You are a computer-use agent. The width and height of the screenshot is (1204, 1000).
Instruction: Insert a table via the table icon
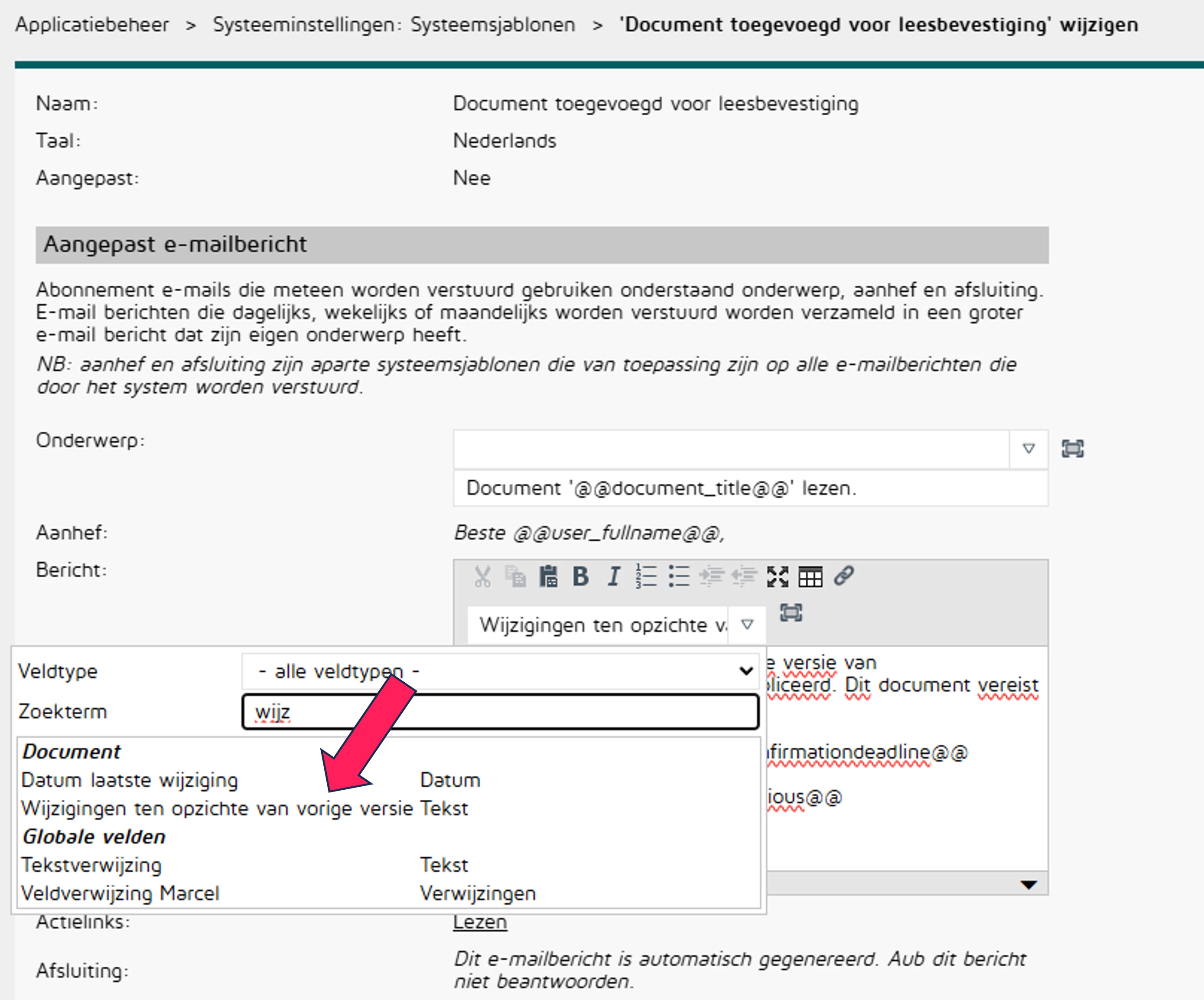pyautogui.click(x=810, y=576)
